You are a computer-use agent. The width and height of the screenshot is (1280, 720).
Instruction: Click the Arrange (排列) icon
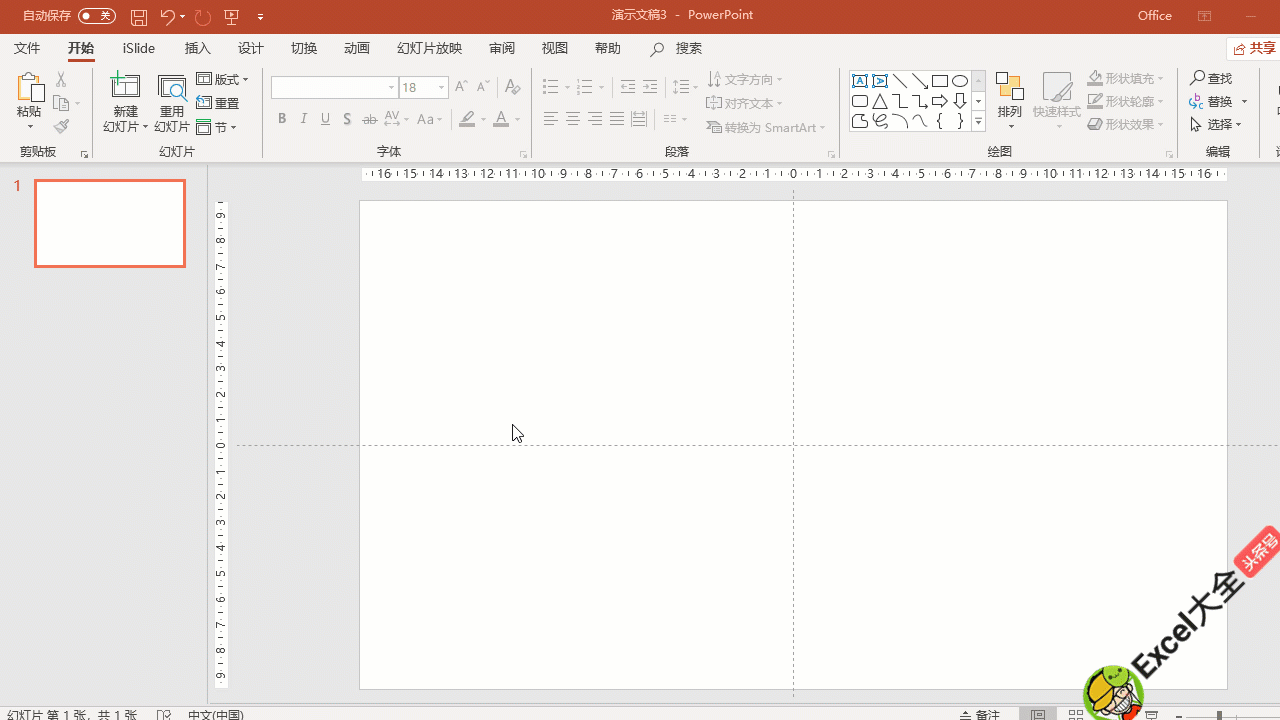[1010, 98]
